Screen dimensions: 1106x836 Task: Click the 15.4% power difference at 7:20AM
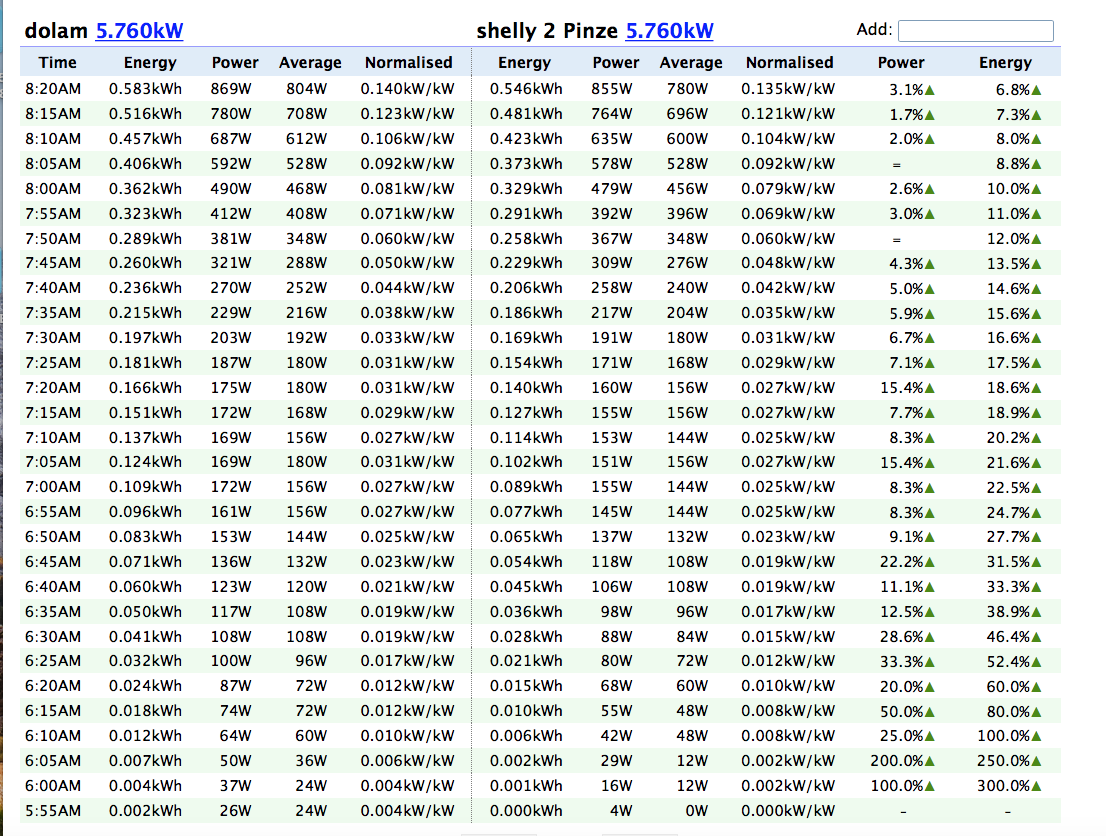[901, 388]
